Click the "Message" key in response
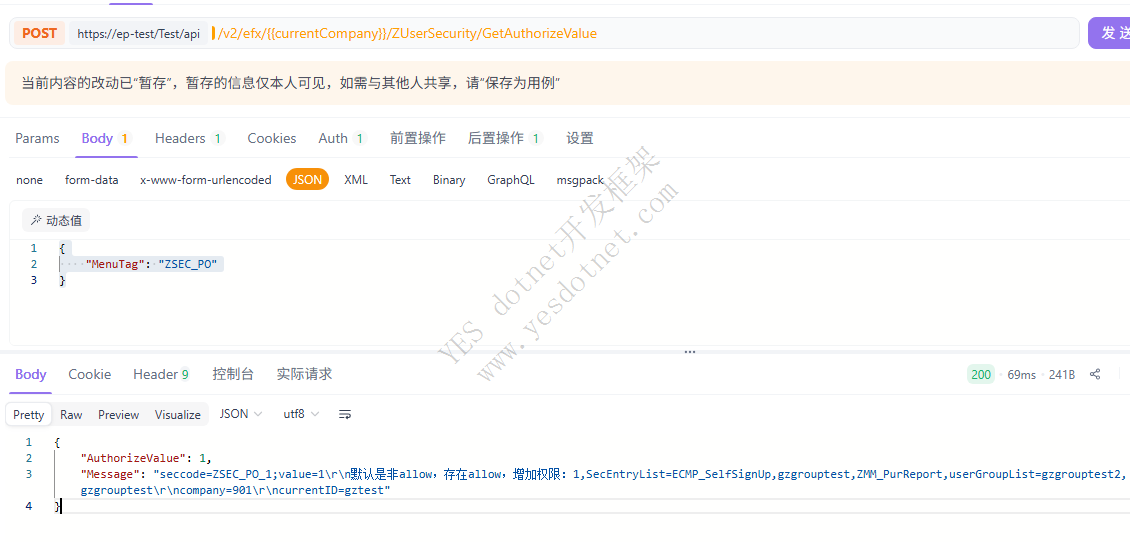 coord(108,474)
